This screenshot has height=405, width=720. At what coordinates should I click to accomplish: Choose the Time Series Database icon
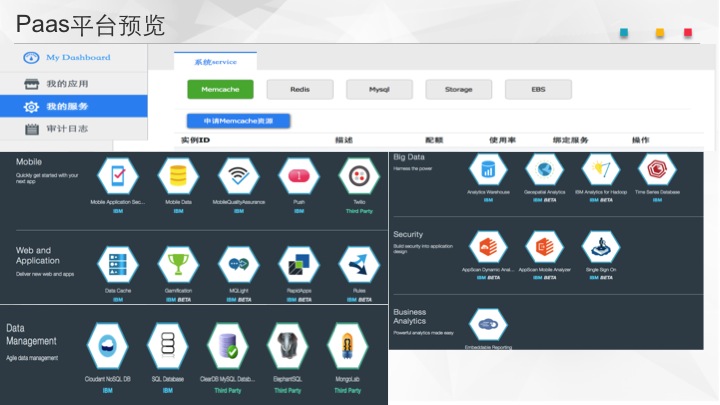pos(657,169)
